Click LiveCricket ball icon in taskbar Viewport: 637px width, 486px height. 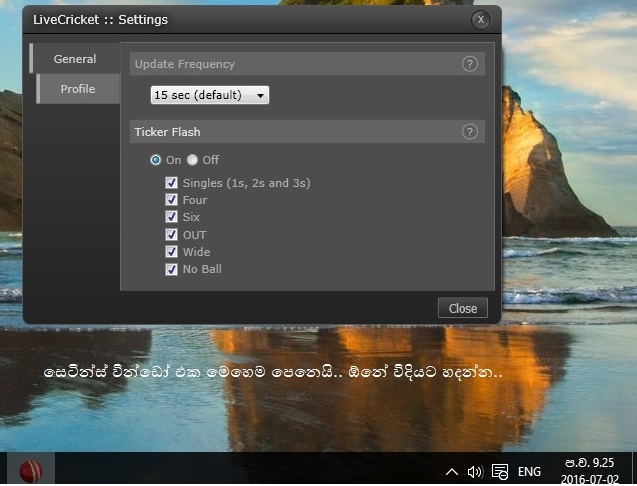coord(31,471)
